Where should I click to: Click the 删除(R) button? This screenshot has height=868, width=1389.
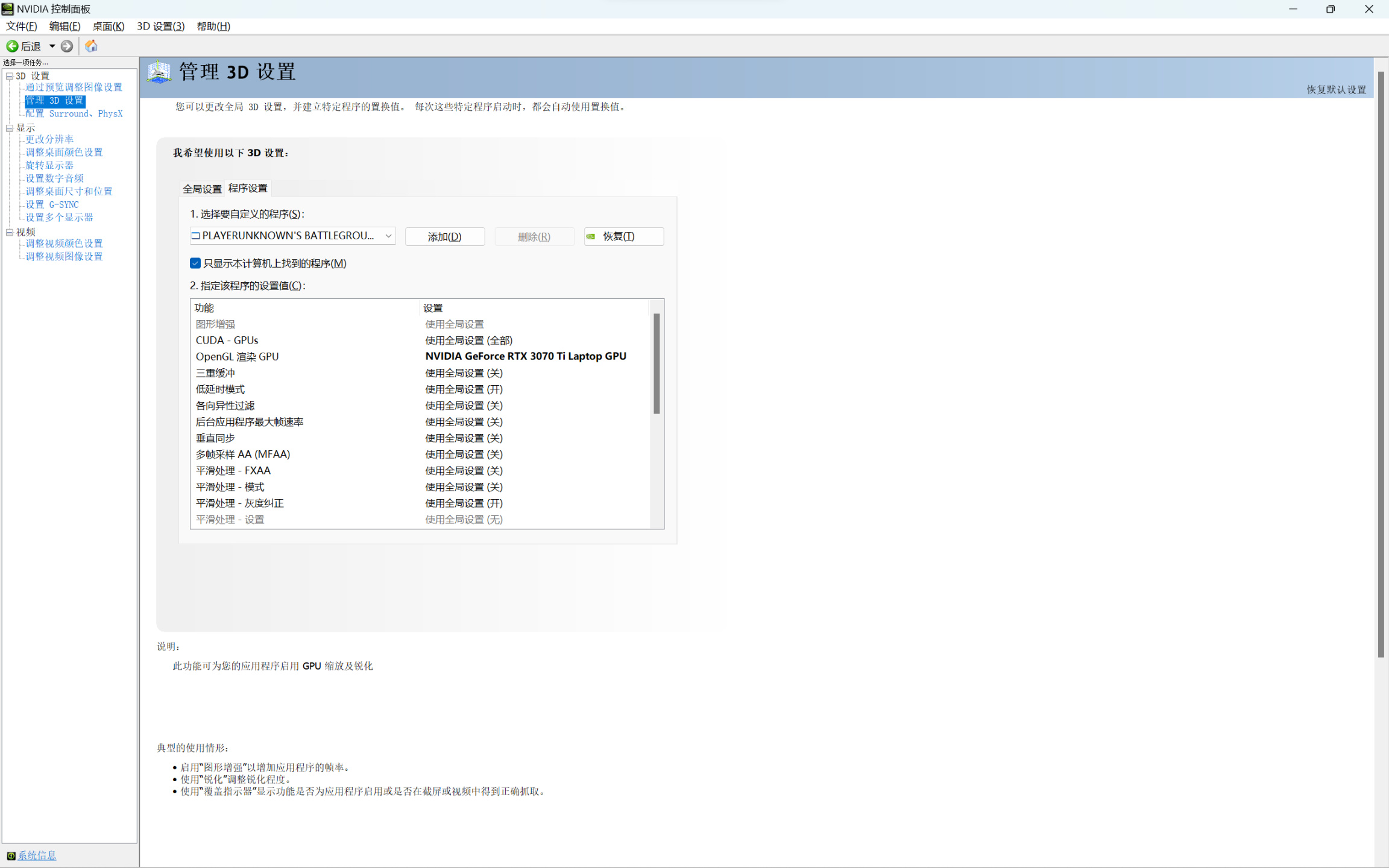coord(534,236)
